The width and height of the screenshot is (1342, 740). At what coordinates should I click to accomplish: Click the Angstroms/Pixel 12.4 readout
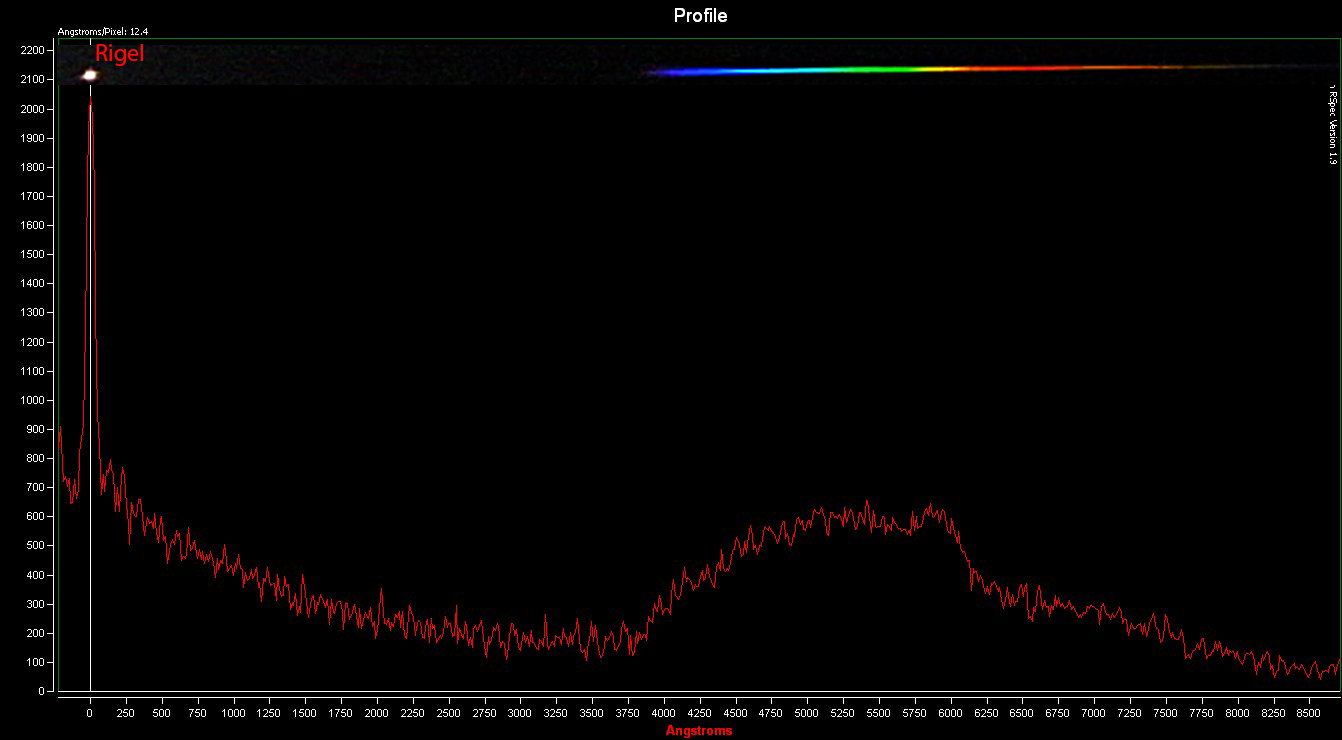(x=103, y=32)
